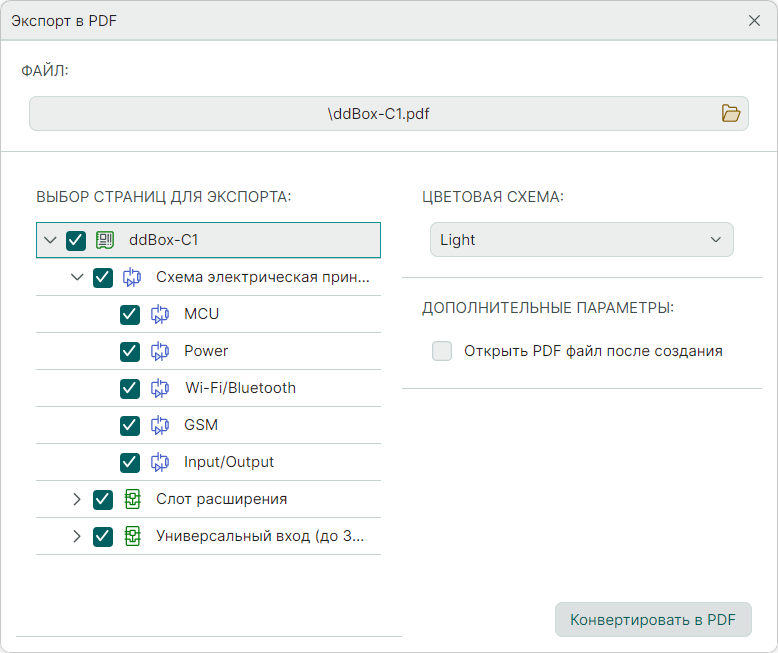Click the ddBox-C1 project board icon
Image resolution: width=778 pixels, height=653 pixels.
(x=105, y=240)
